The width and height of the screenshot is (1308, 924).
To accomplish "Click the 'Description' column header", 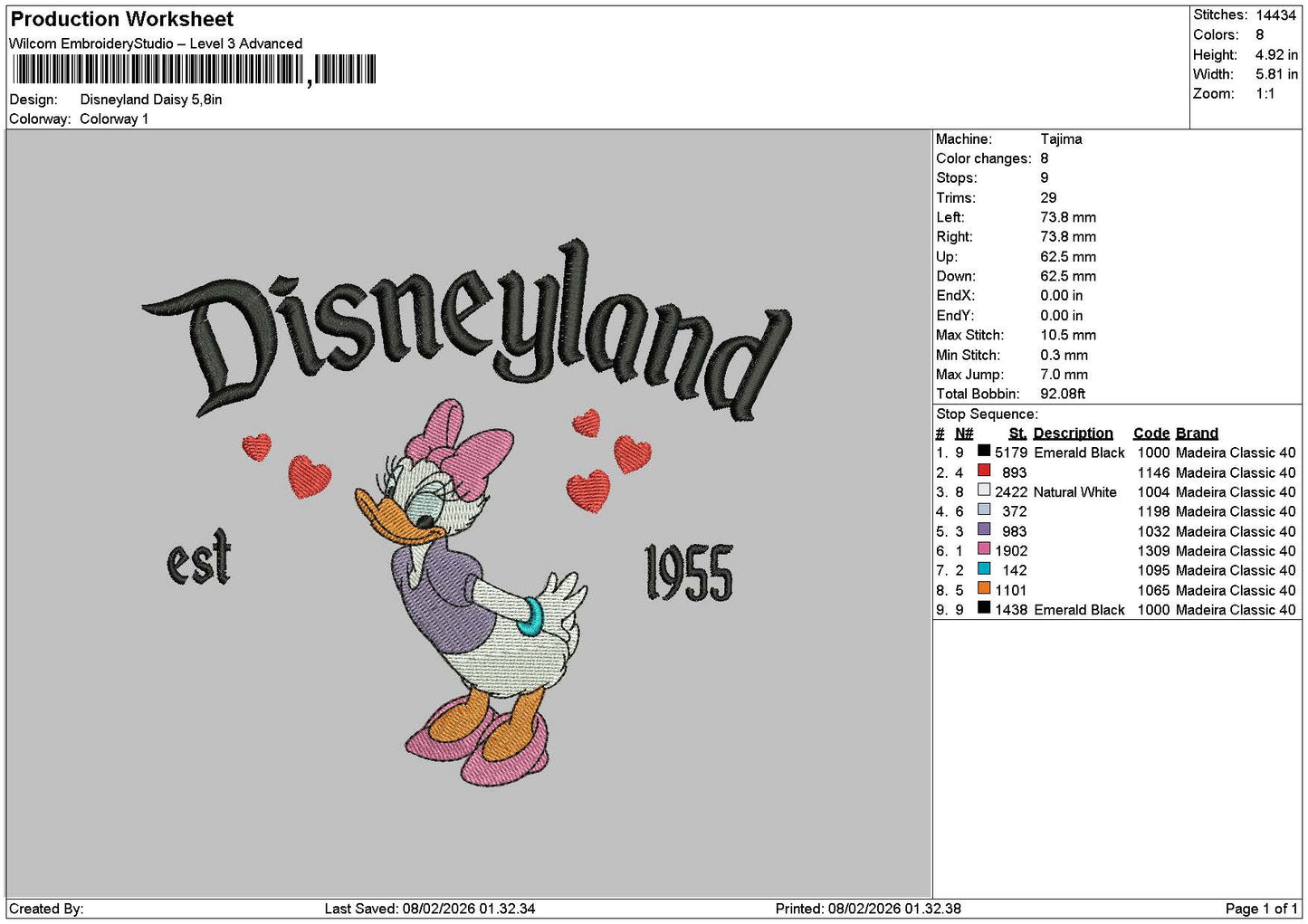I will [1074, 433].
